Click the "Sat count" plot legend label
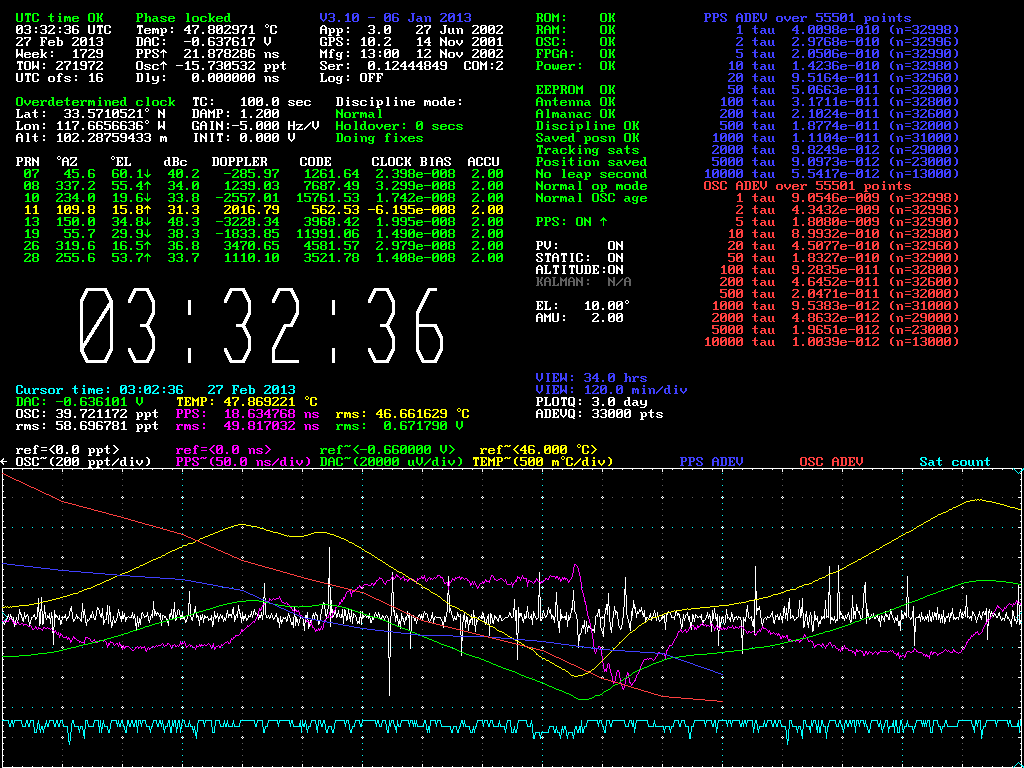The height and width of the screenshot is (768, 1024). [955, 462]
